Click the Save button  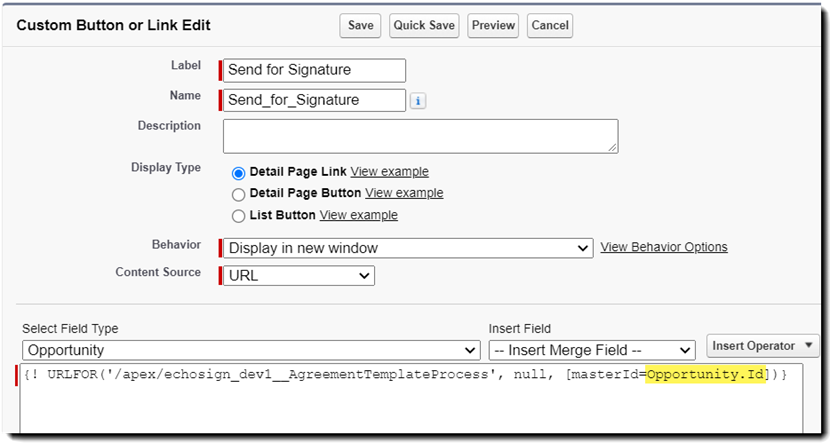point(360,25)
